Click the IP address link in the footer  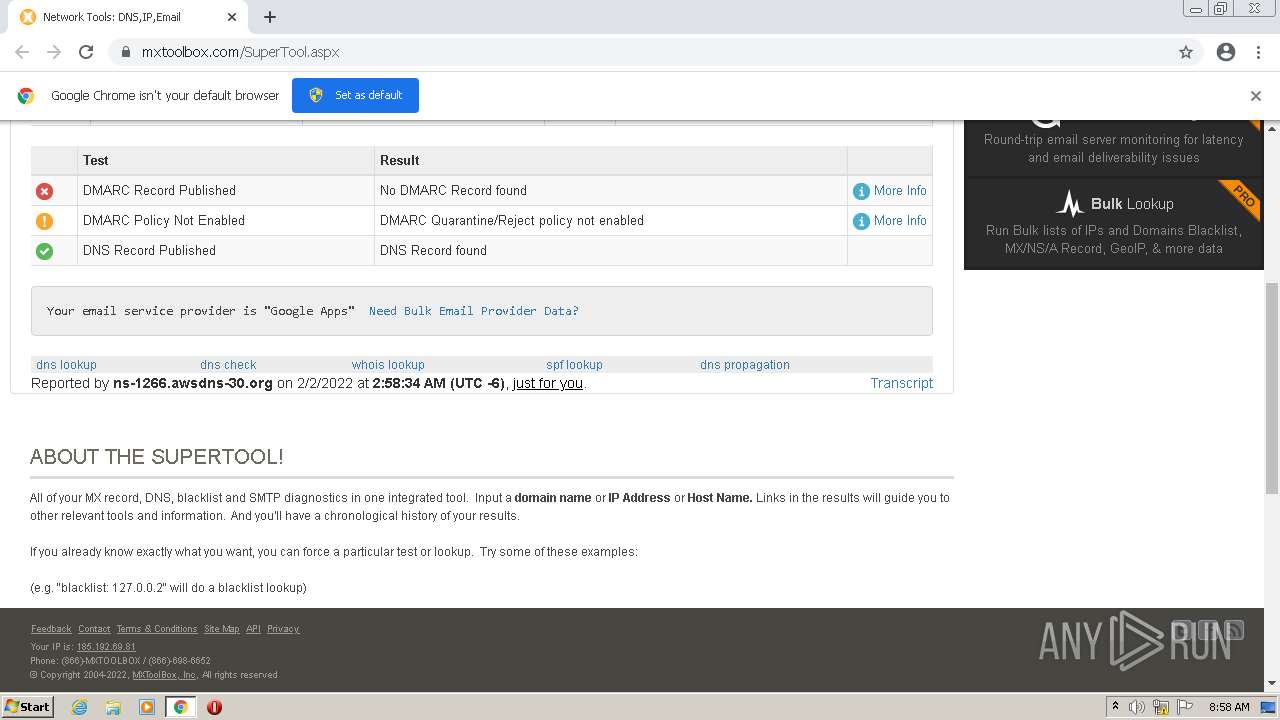106,647
